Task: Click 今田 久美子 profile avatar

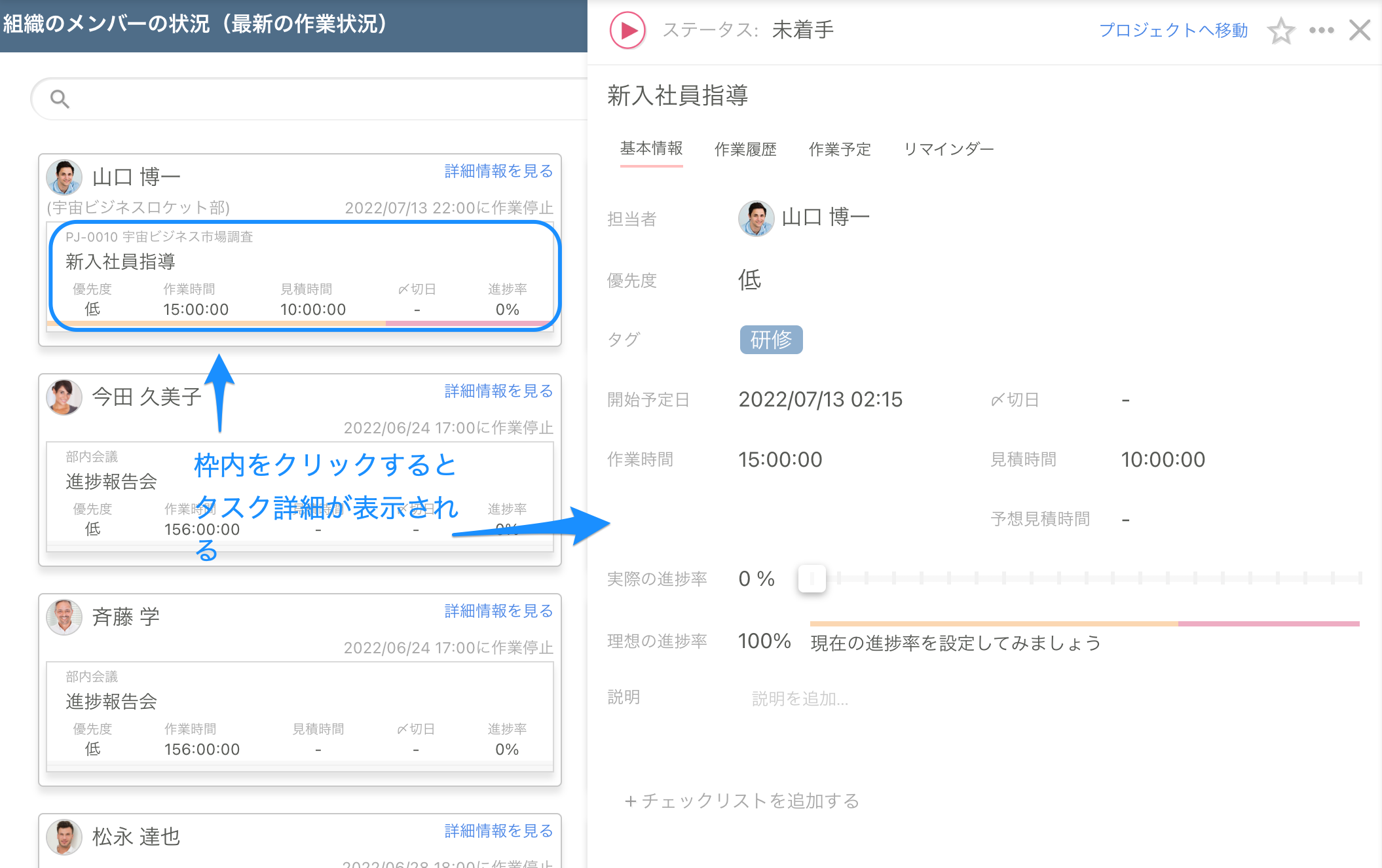Action: pyautogui.click(x=64, y=397)
